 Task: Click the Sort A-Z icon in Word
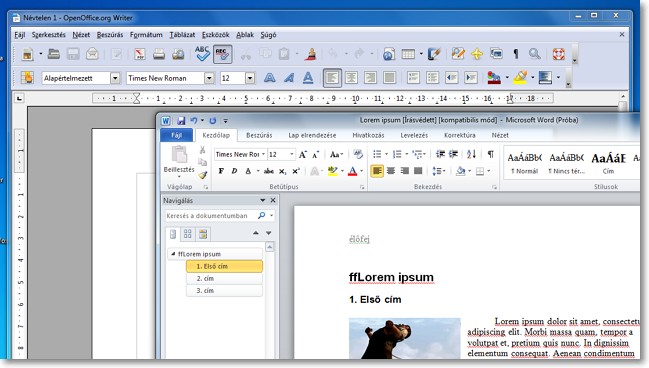[471, 154]
